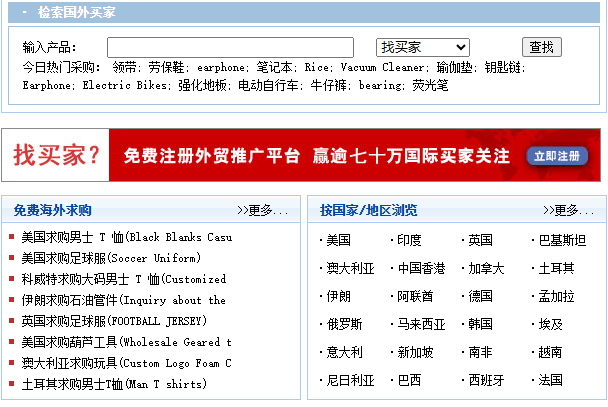Browse buyers from 阿联酋

(415, 296)
